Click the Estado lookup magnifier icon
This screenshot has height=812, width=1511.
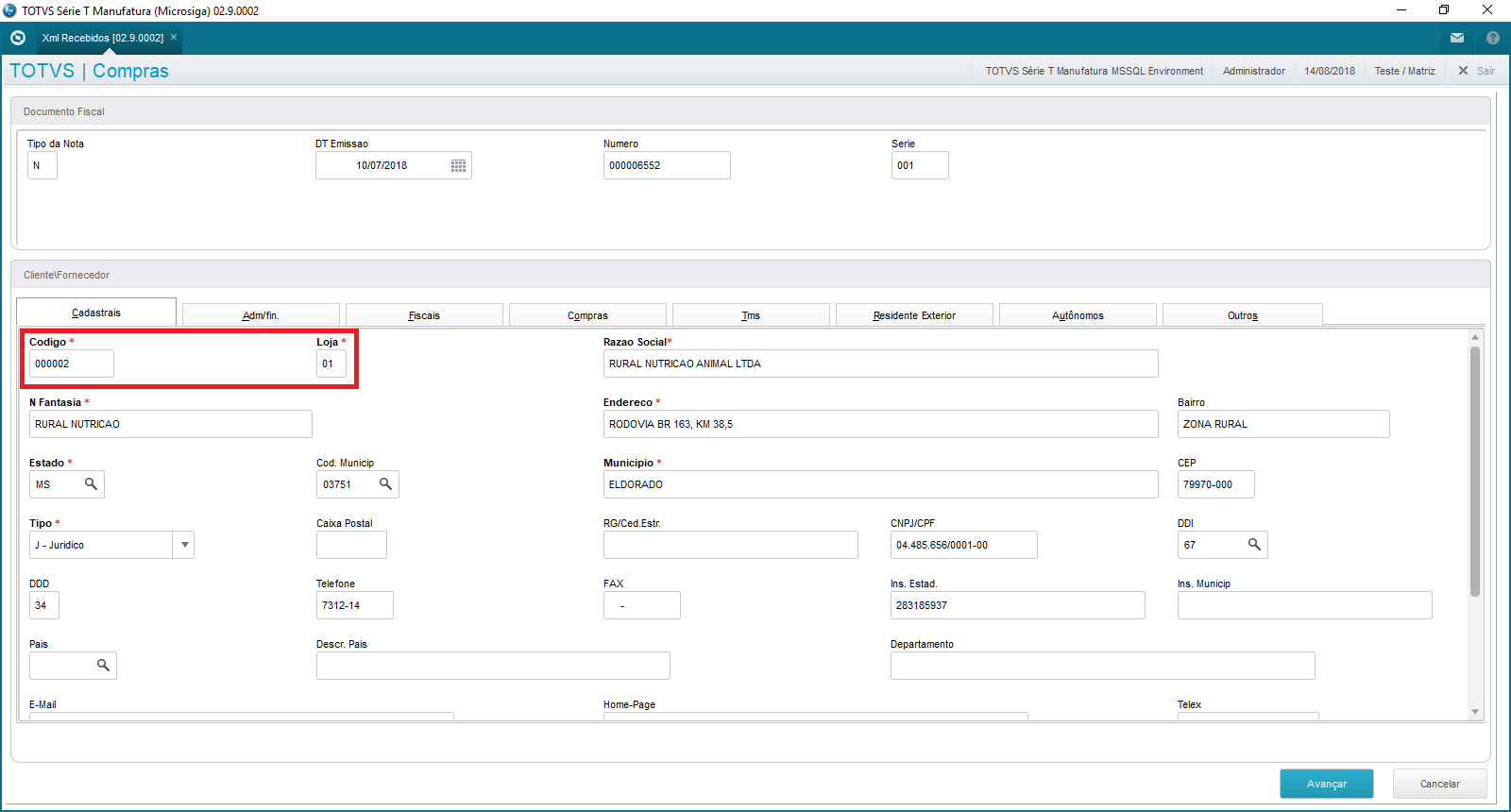[91, 484]
